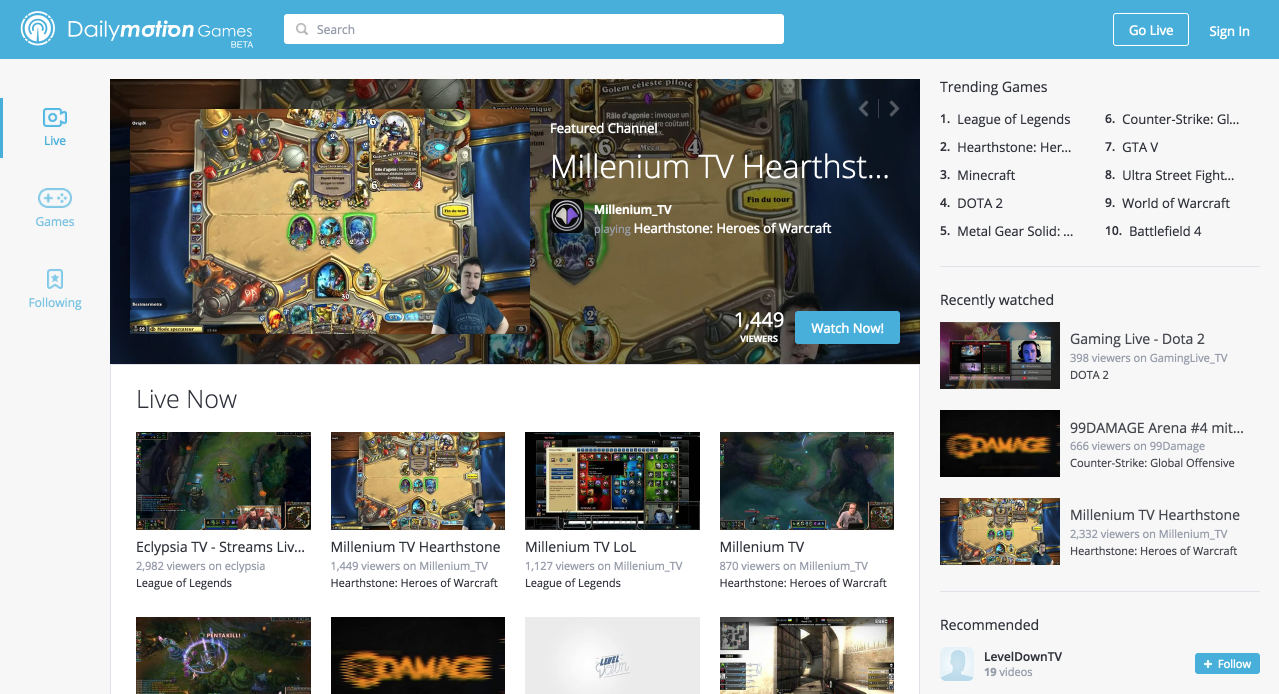Open the 99DAMAGE thumbnail under Live Now
The image size is (1279, 694).
point(418,655)
